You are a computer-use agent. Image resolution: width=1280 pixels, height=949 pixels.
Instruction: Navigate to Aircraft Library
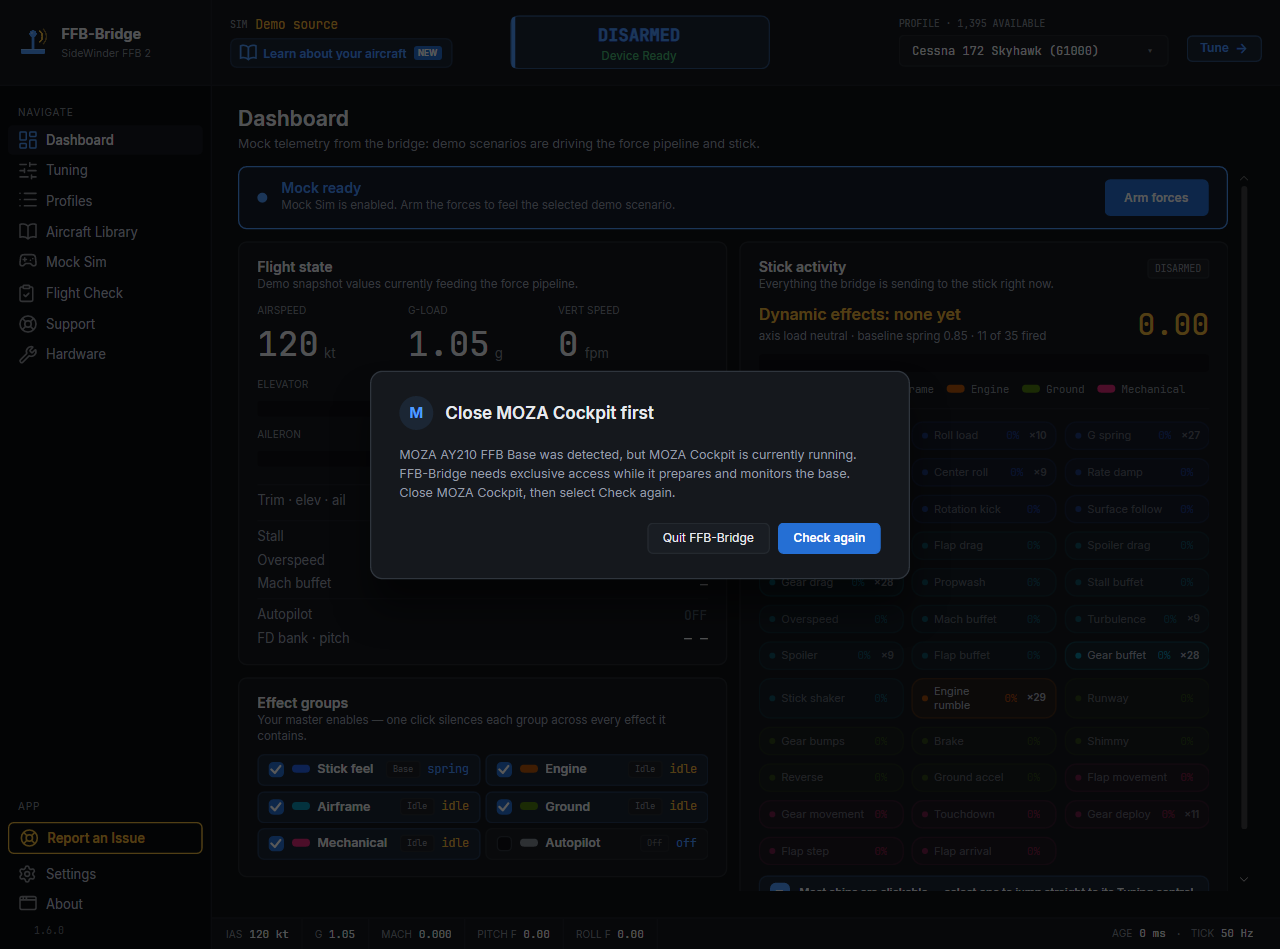[105, 232]
